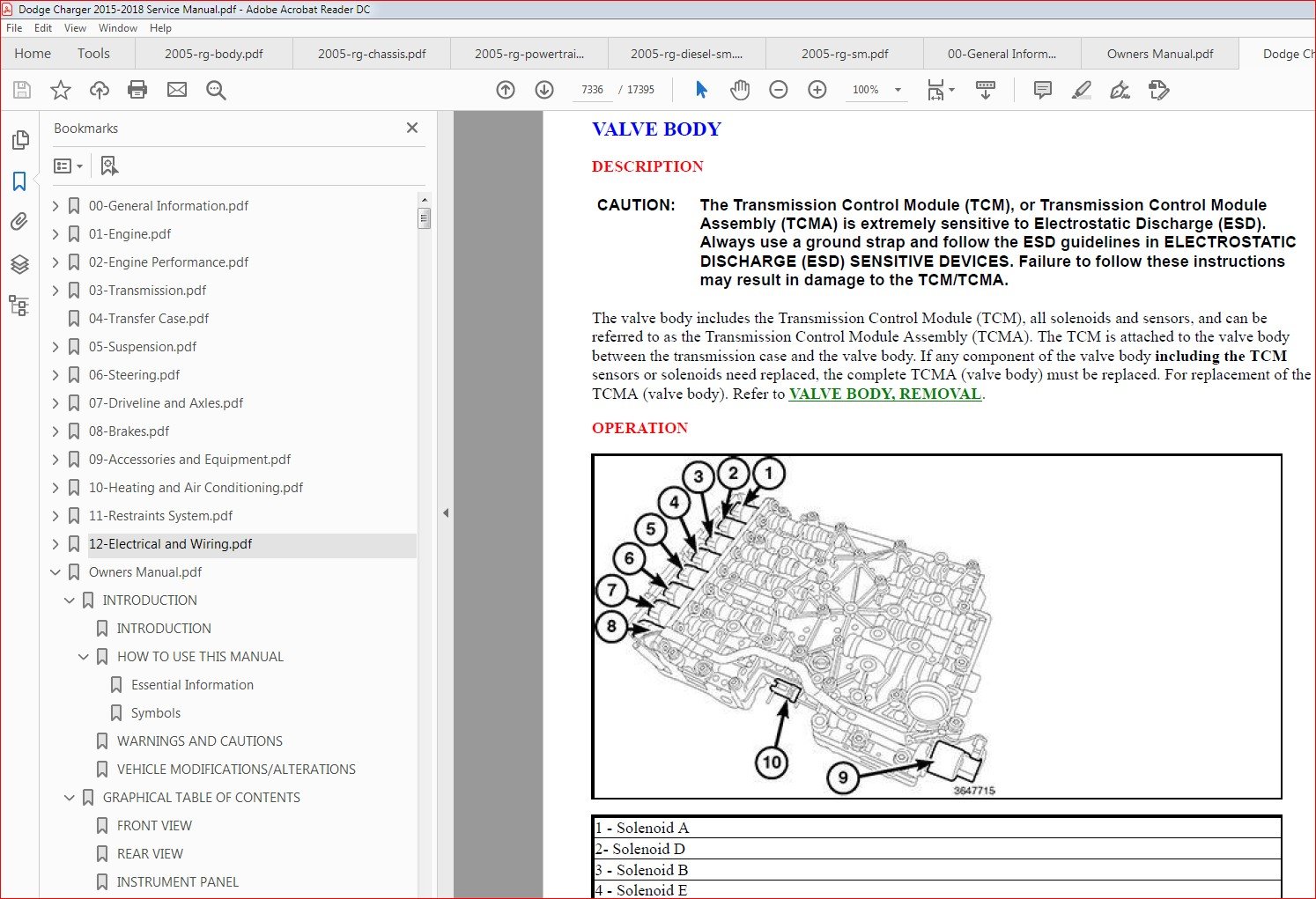Open the zoom level dropdown
The width and height of the screenshot is (1316, 899).
(x=898, y=90)
